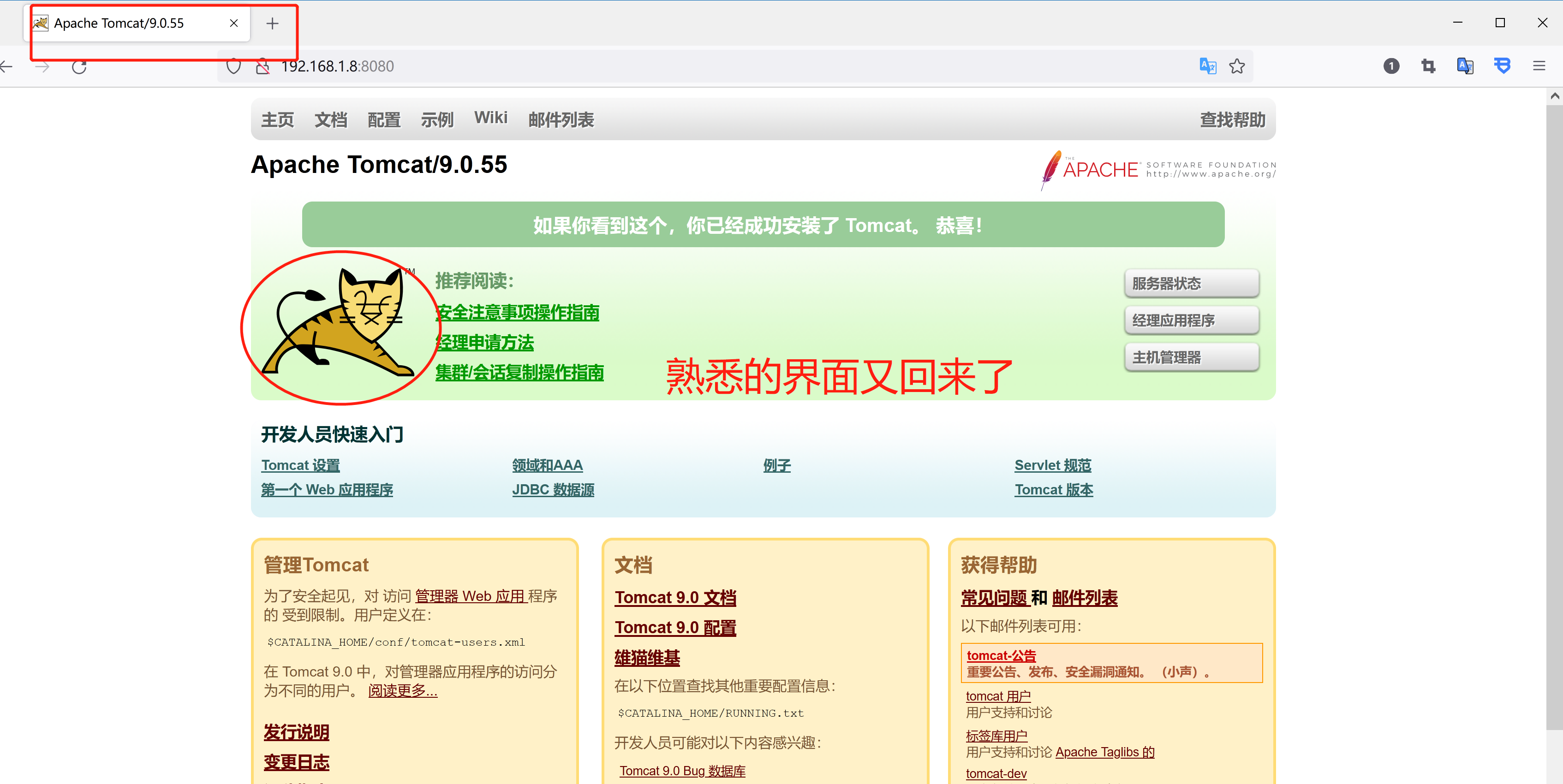Viewport: 1563px width, 784px height.
Task: Open Wiki in the navigation bar
Action: click(491, 118)
